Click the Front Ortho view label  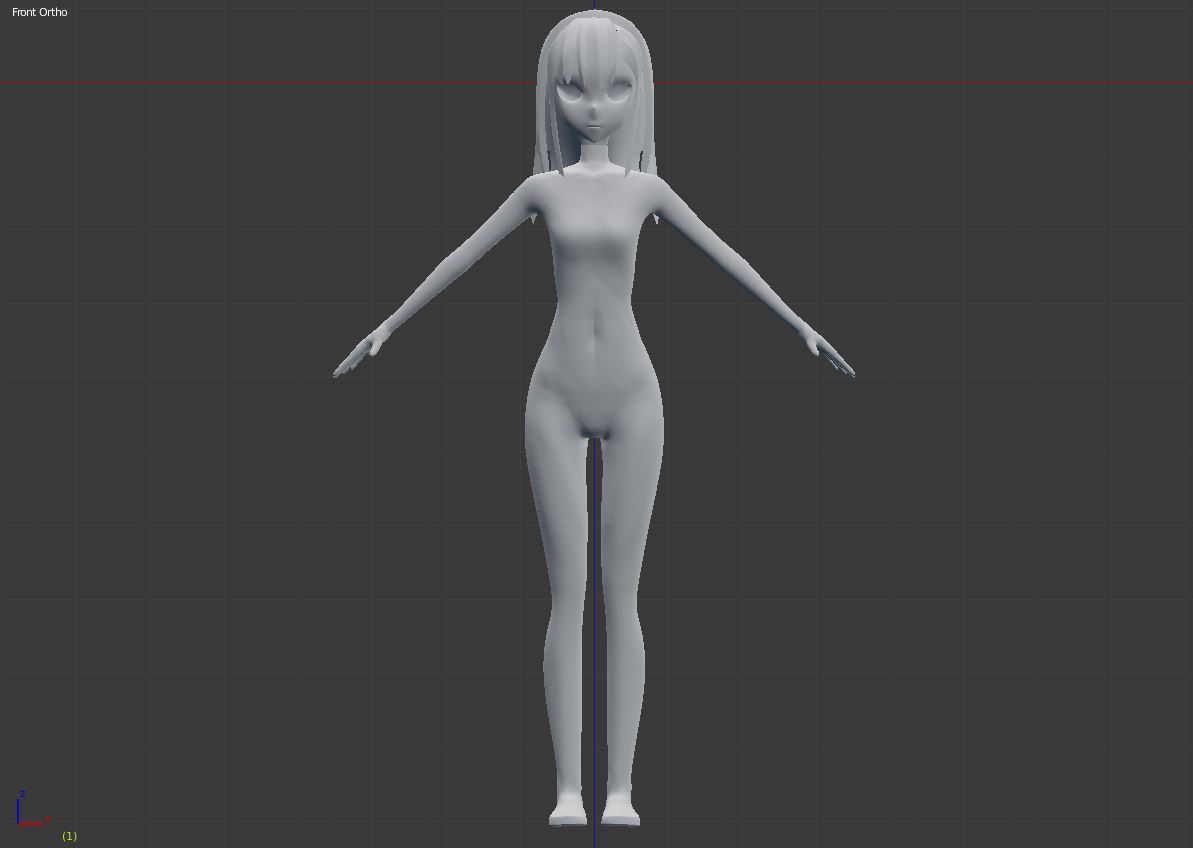coord(40,12)
